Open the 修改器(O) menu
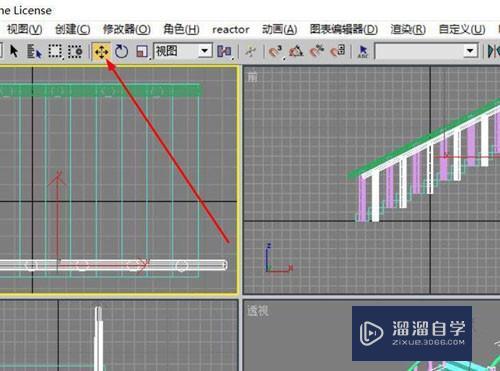This screenshot has height=371, width=500. [x=127, y=30]
